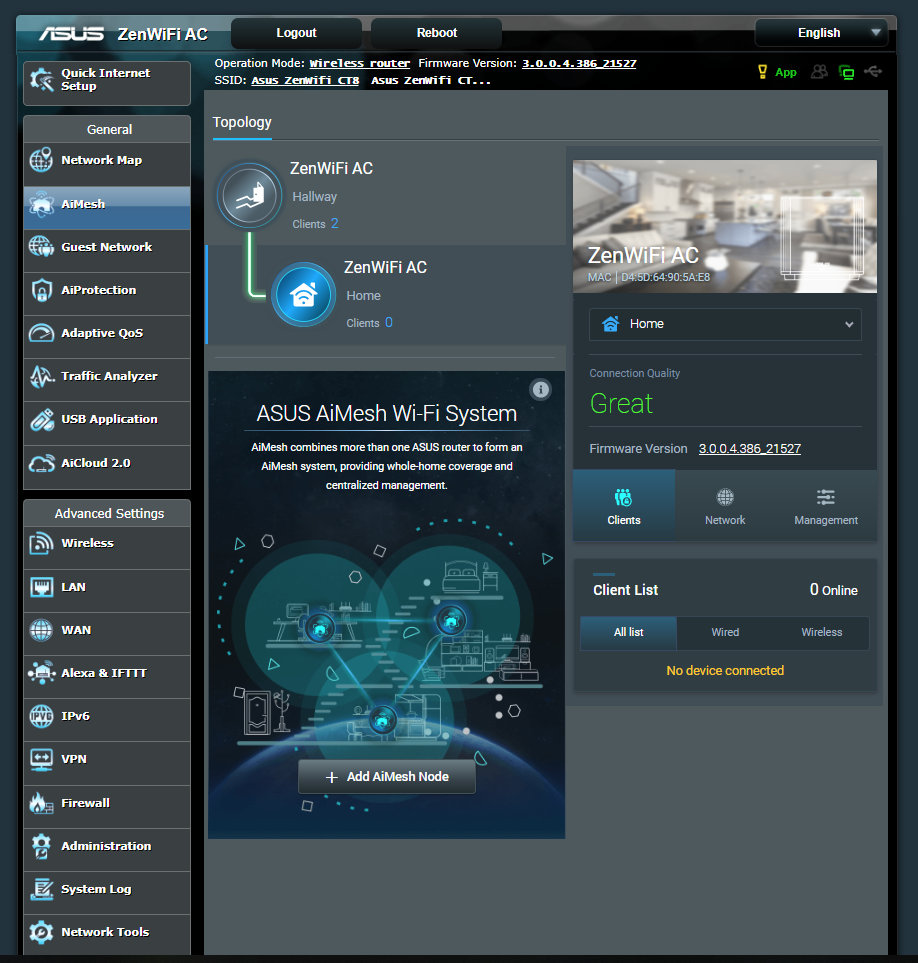Select the Home mesh node icon
The image size is (918, 963).
303,294
